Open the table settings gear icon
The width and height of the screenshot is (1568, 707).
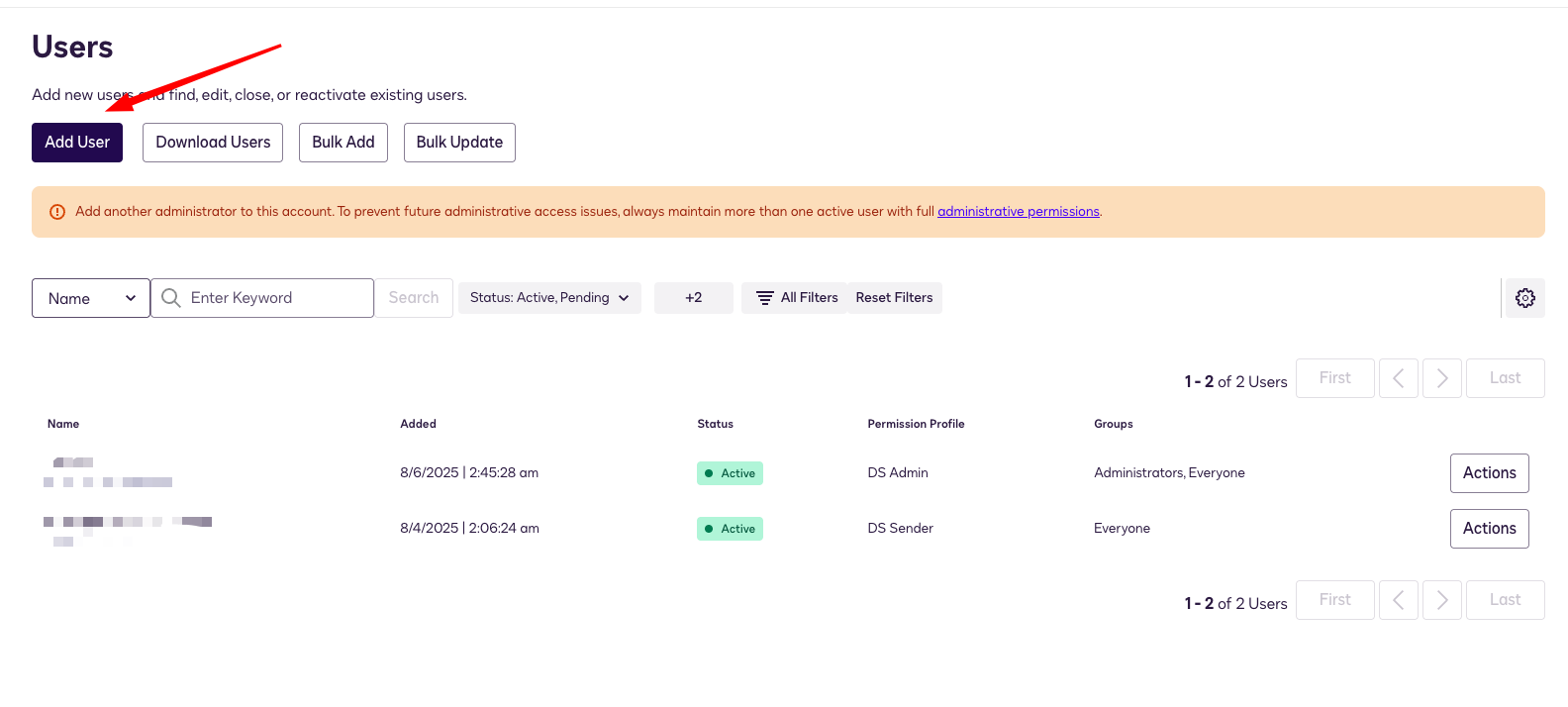[1524, 298]
